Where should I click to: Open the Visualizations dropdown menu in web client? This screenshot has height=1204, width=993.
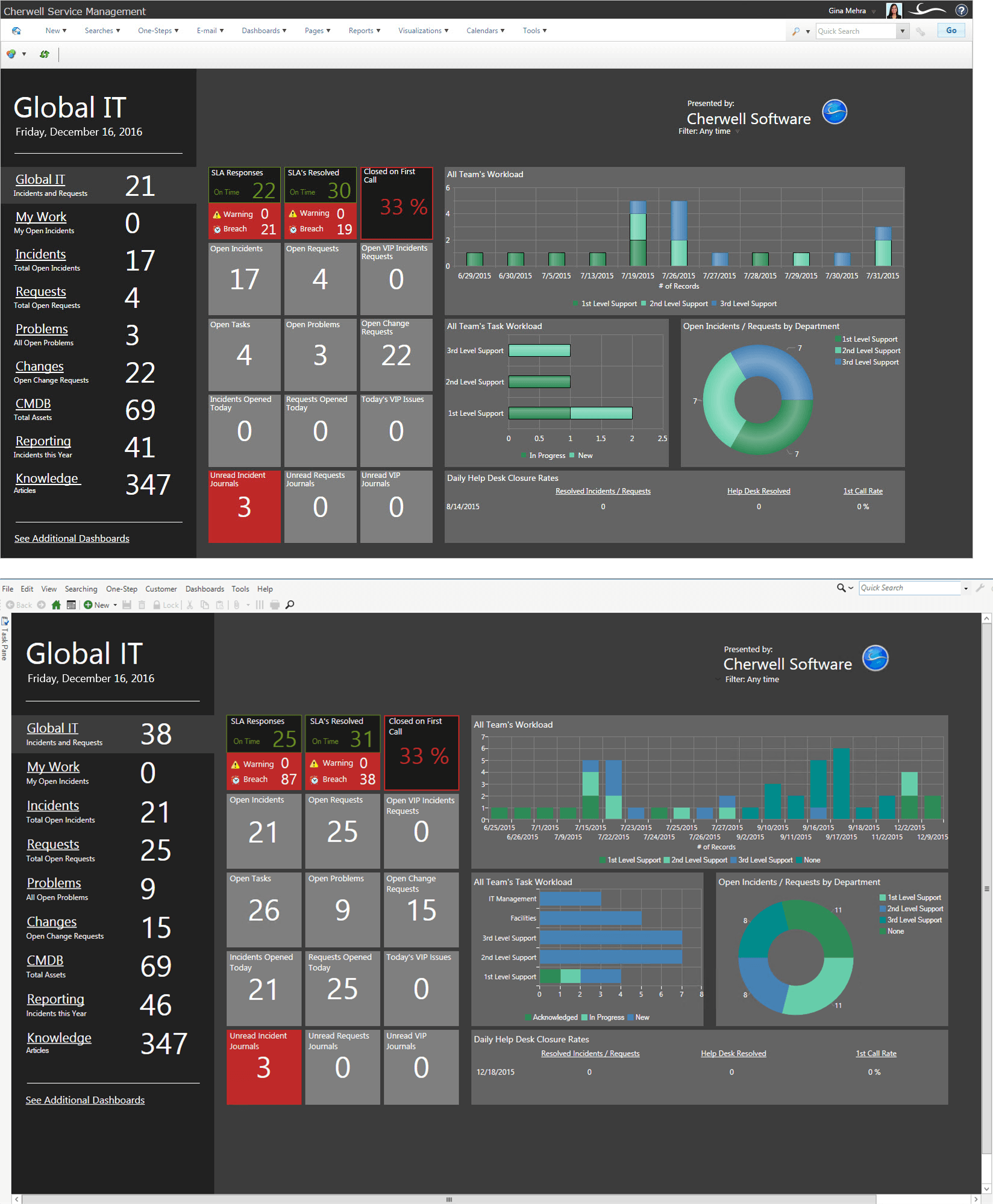click(423, 31)
